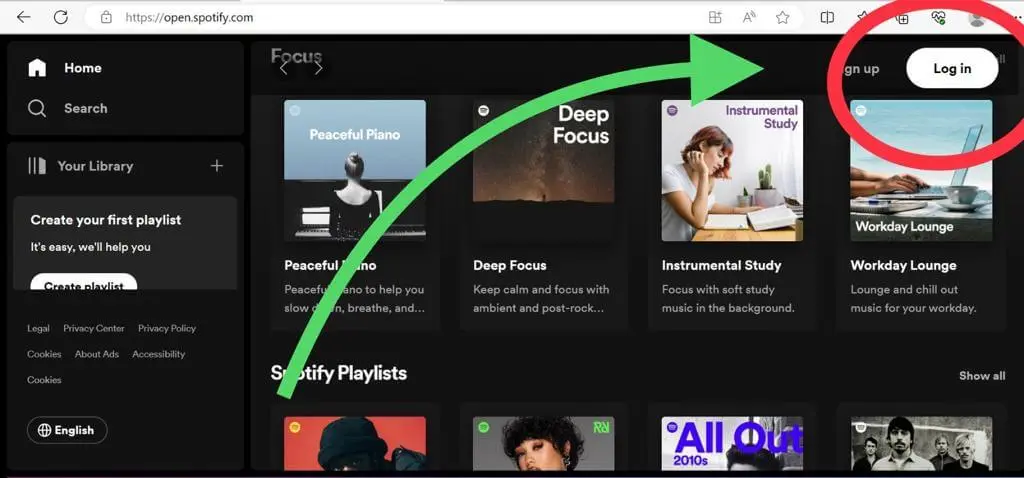Click the open.spotify.com address bar
Screen dimensions: 1024x478
point(188,18)
